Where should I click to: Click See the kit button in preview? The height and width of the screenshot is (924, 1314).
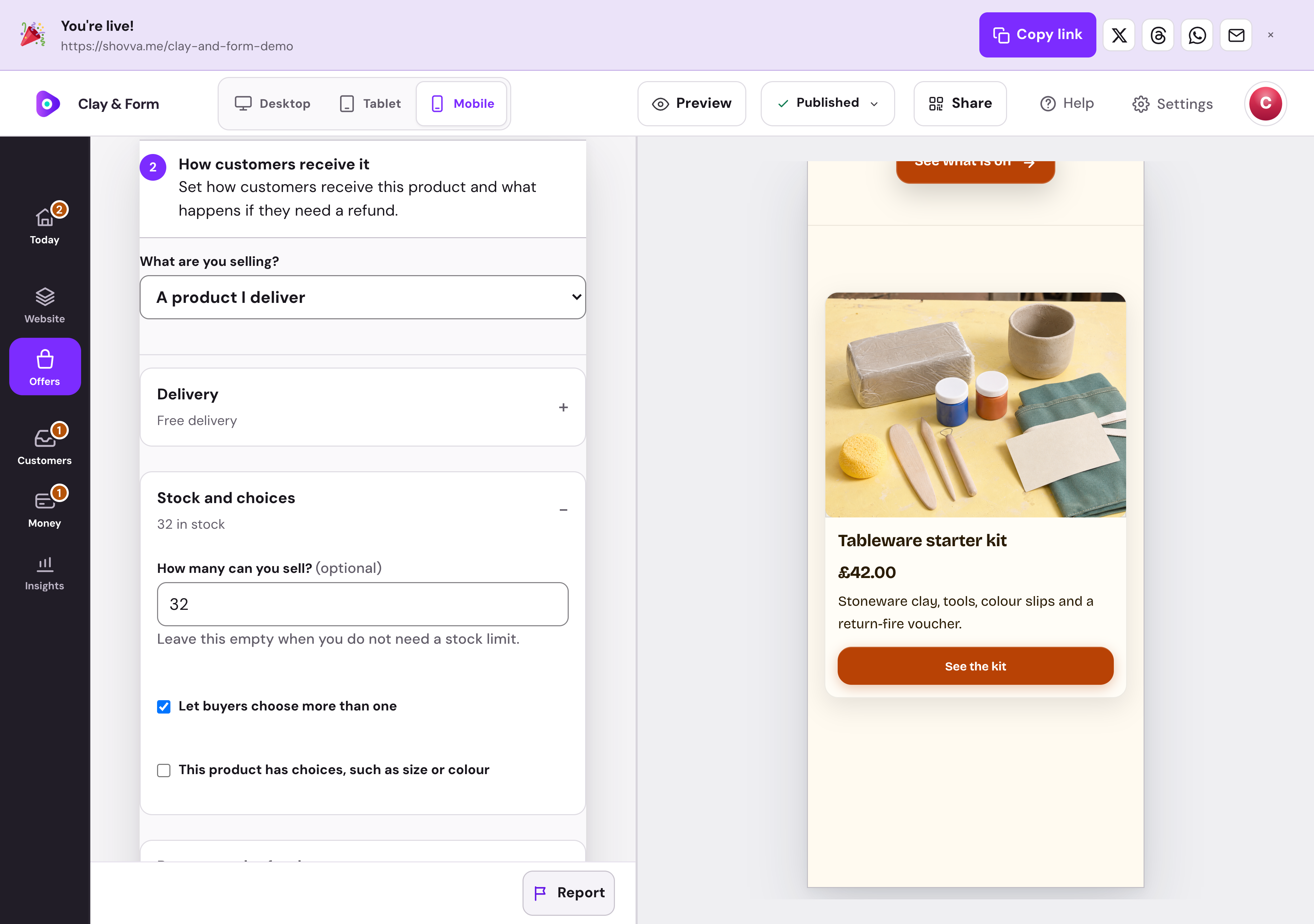975,666
